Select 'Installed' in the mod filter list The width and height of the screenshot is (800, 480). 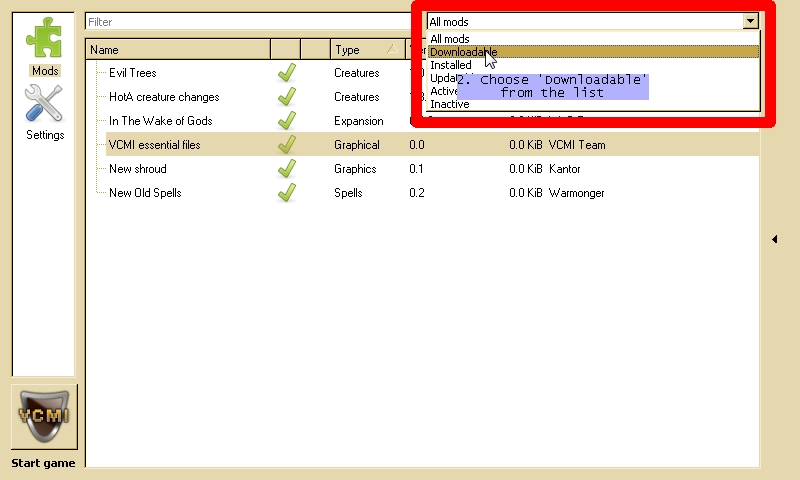[x=450, y=65]
